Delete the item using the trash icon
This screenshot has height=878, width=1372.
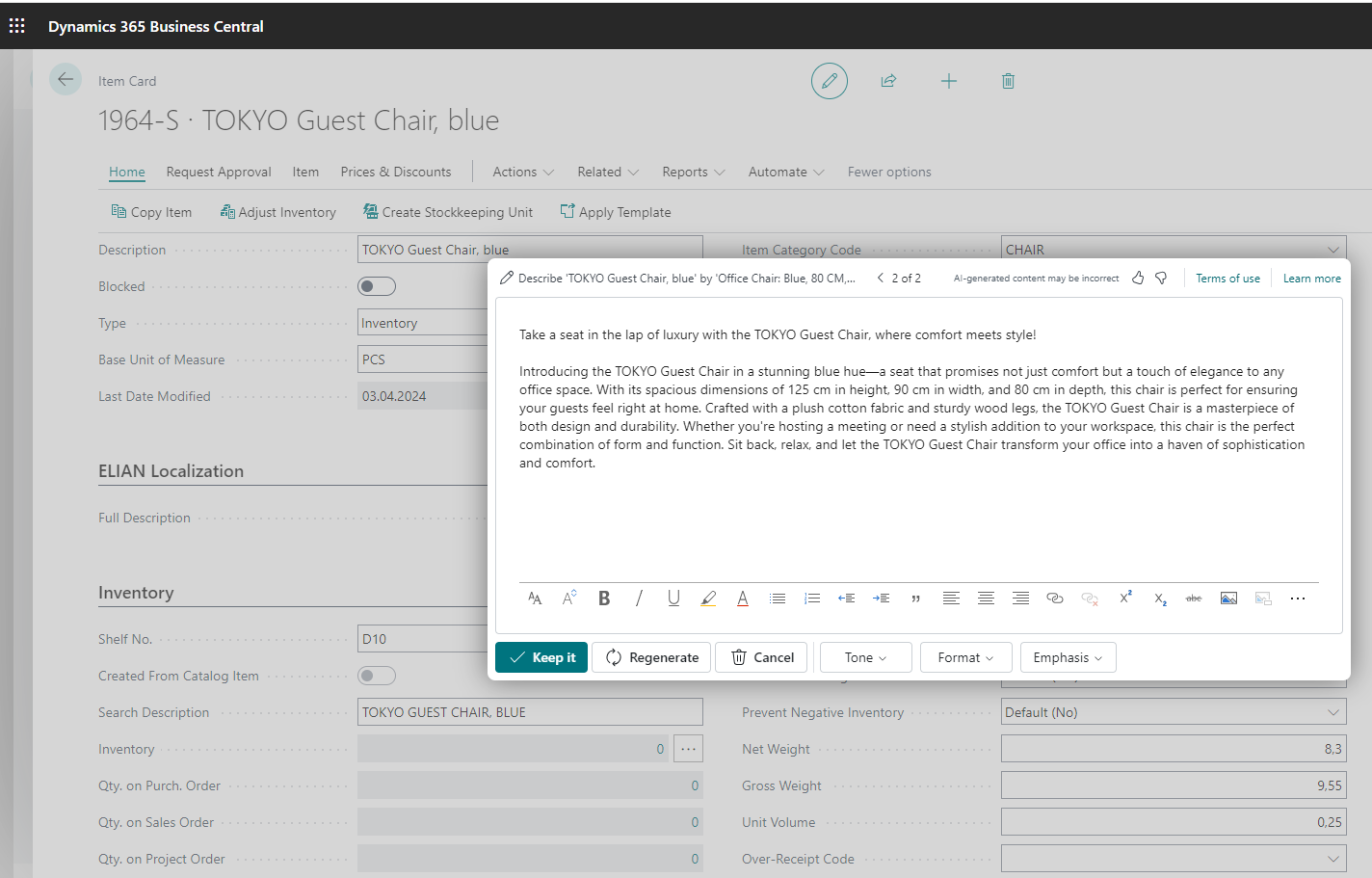1008,81
